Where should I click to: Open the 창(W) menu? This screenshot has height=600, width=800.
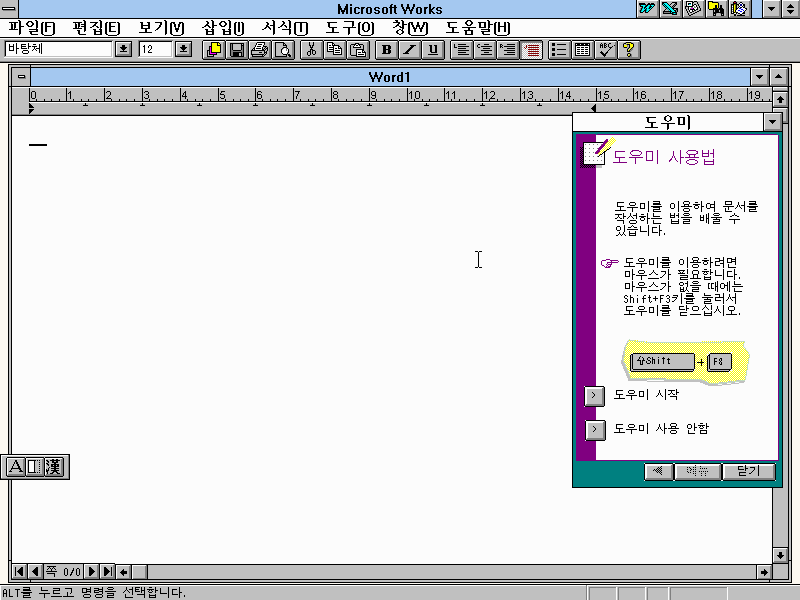click(410, 28)
